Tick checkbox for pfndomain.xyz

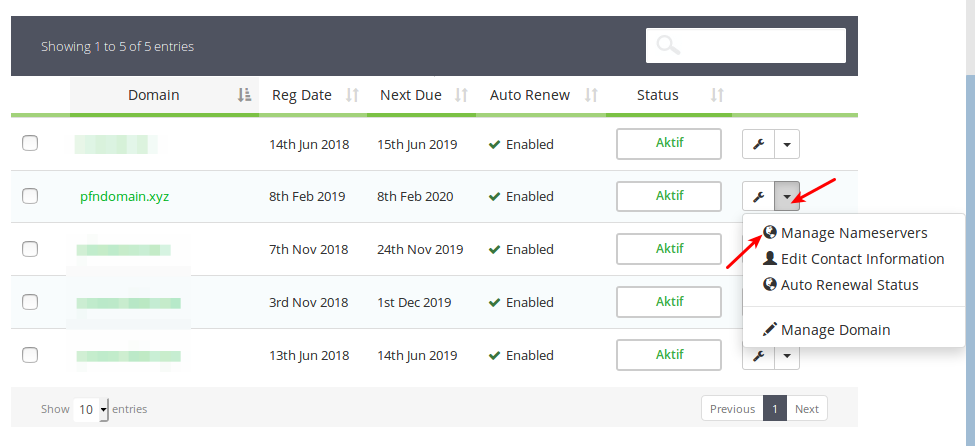tap(30, 196)
